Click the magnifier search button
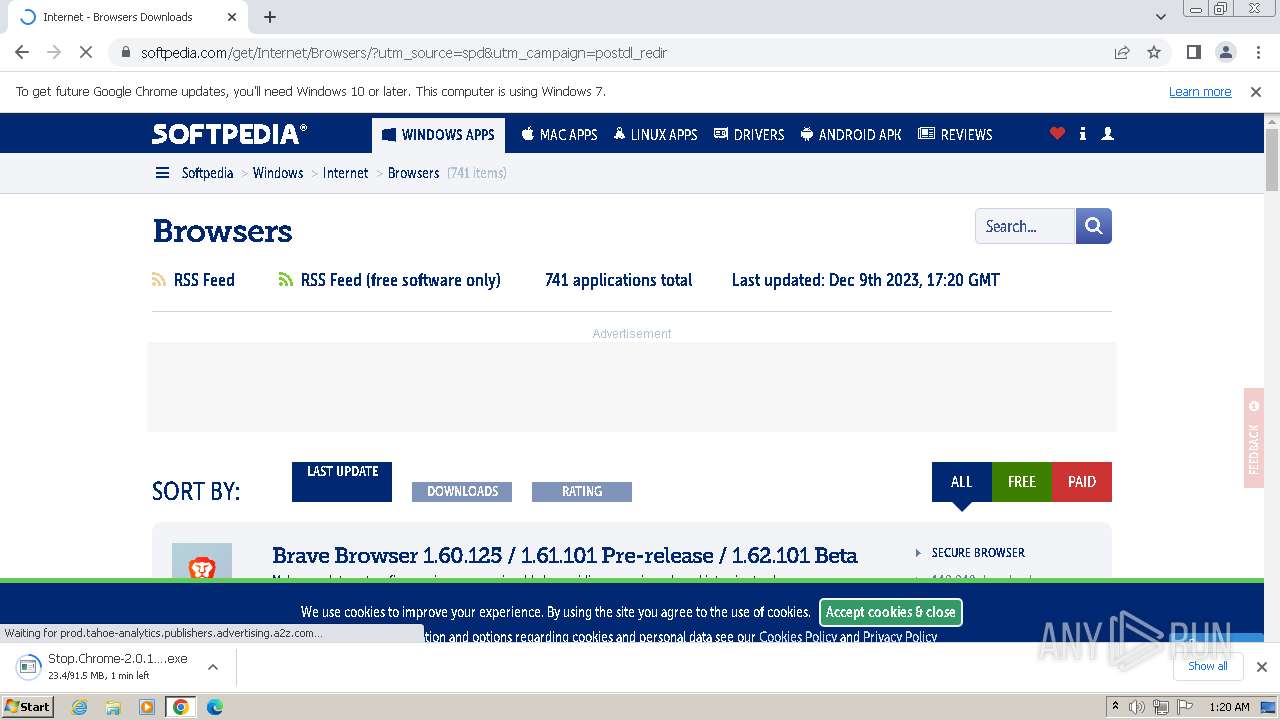Image resolution: width=1280 pixels, height=720 pixels. tap(1094, 226)
